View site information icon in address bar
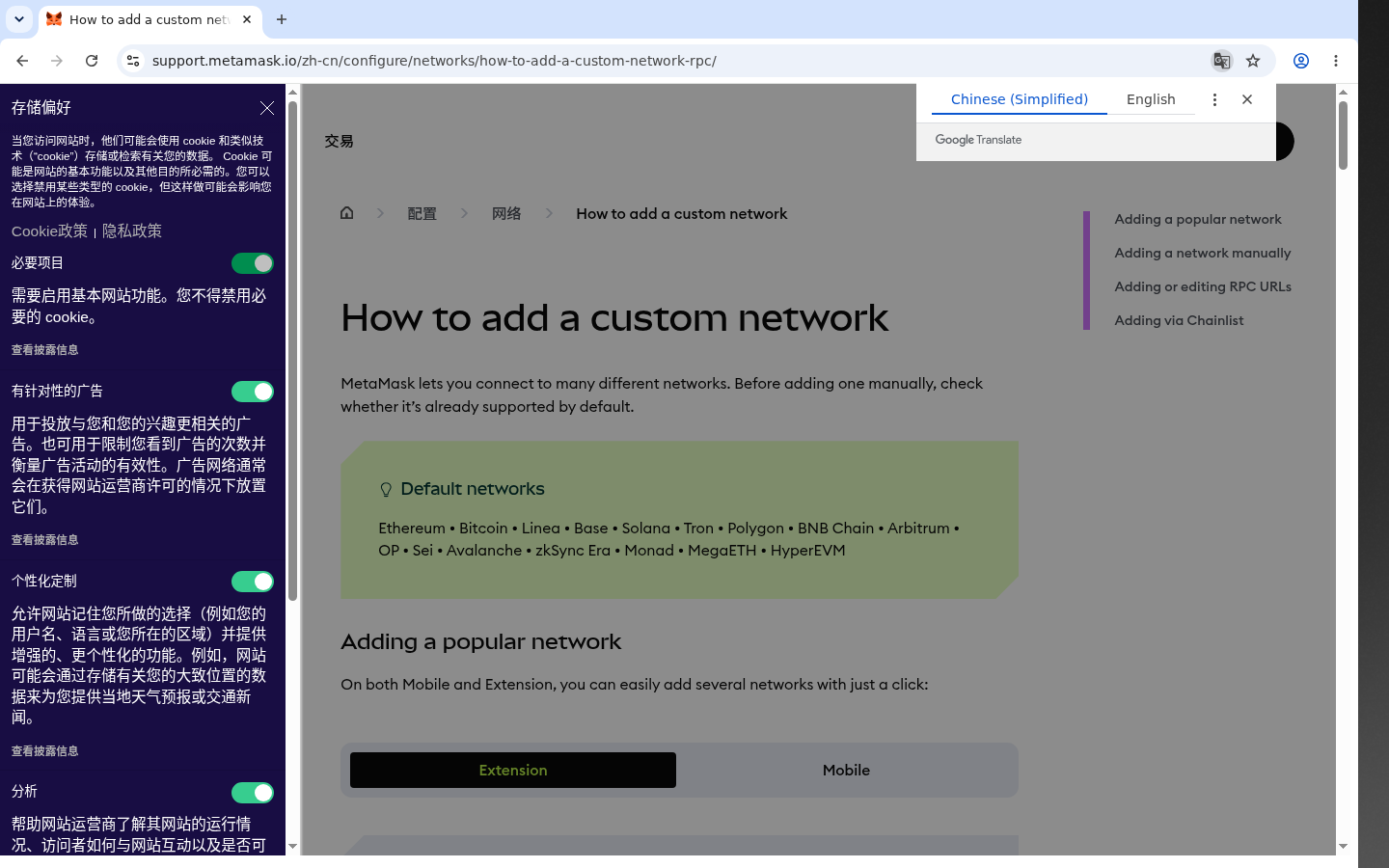Image resolution: width=1389 pixels, height=868 pixels. pyautogui.click(x=133, y=61)
